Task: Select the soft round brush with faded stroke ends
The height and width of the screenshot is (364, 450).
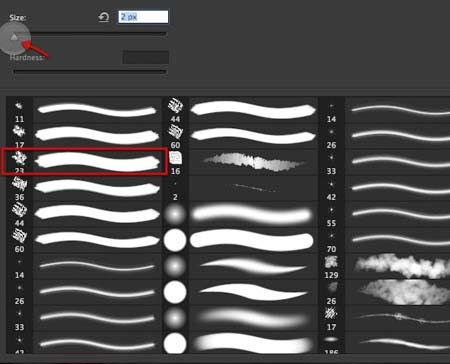Action: (240, 318)
